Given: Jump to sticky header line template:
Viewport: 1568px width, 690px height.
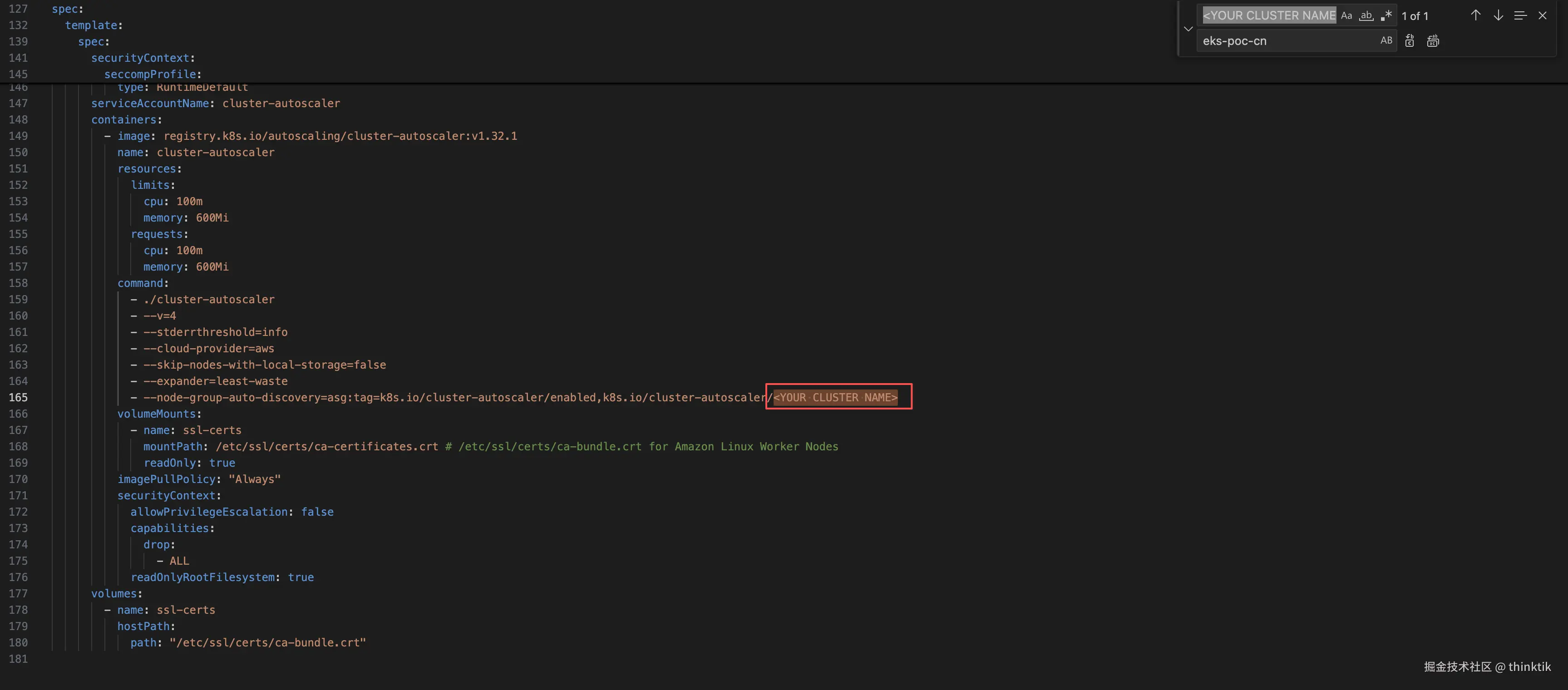Looking at the screenshot, I should 93,25.
